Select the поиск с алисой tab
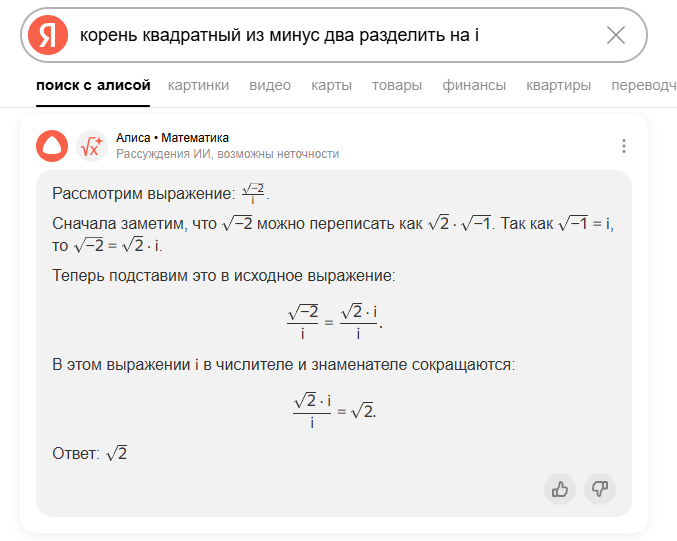The height and width of the screenshot is (541, 677). click(x=93, y=86)
